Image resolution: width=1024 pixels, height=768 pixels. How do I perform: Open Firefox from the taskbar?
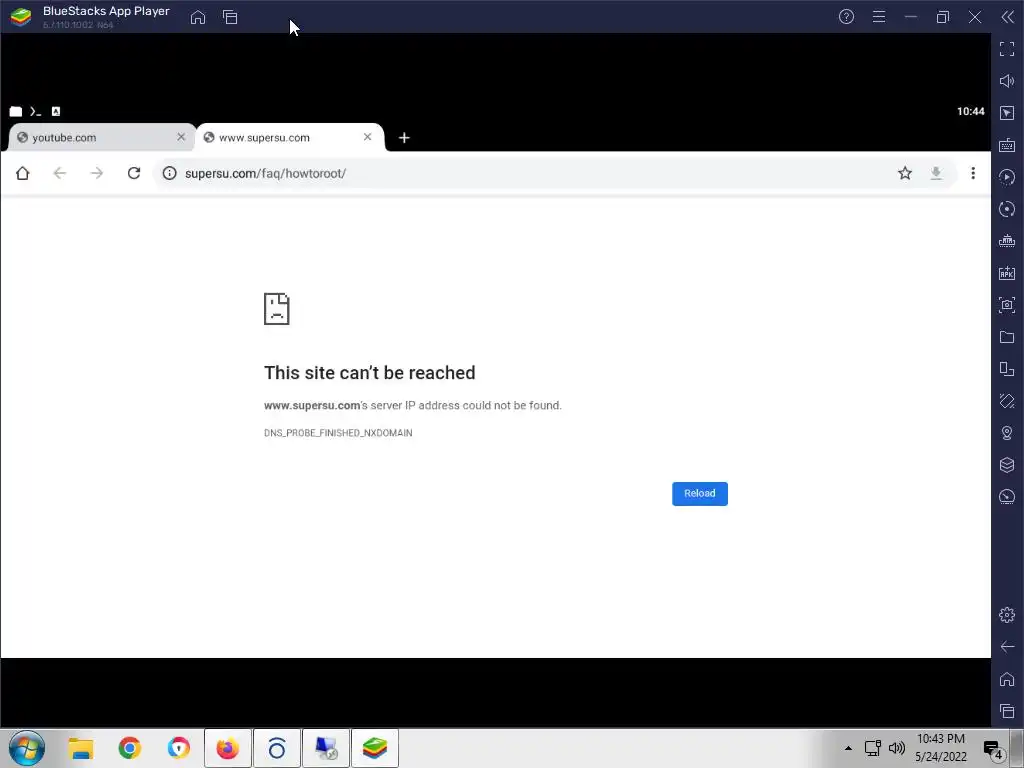(x=228, y=748)
